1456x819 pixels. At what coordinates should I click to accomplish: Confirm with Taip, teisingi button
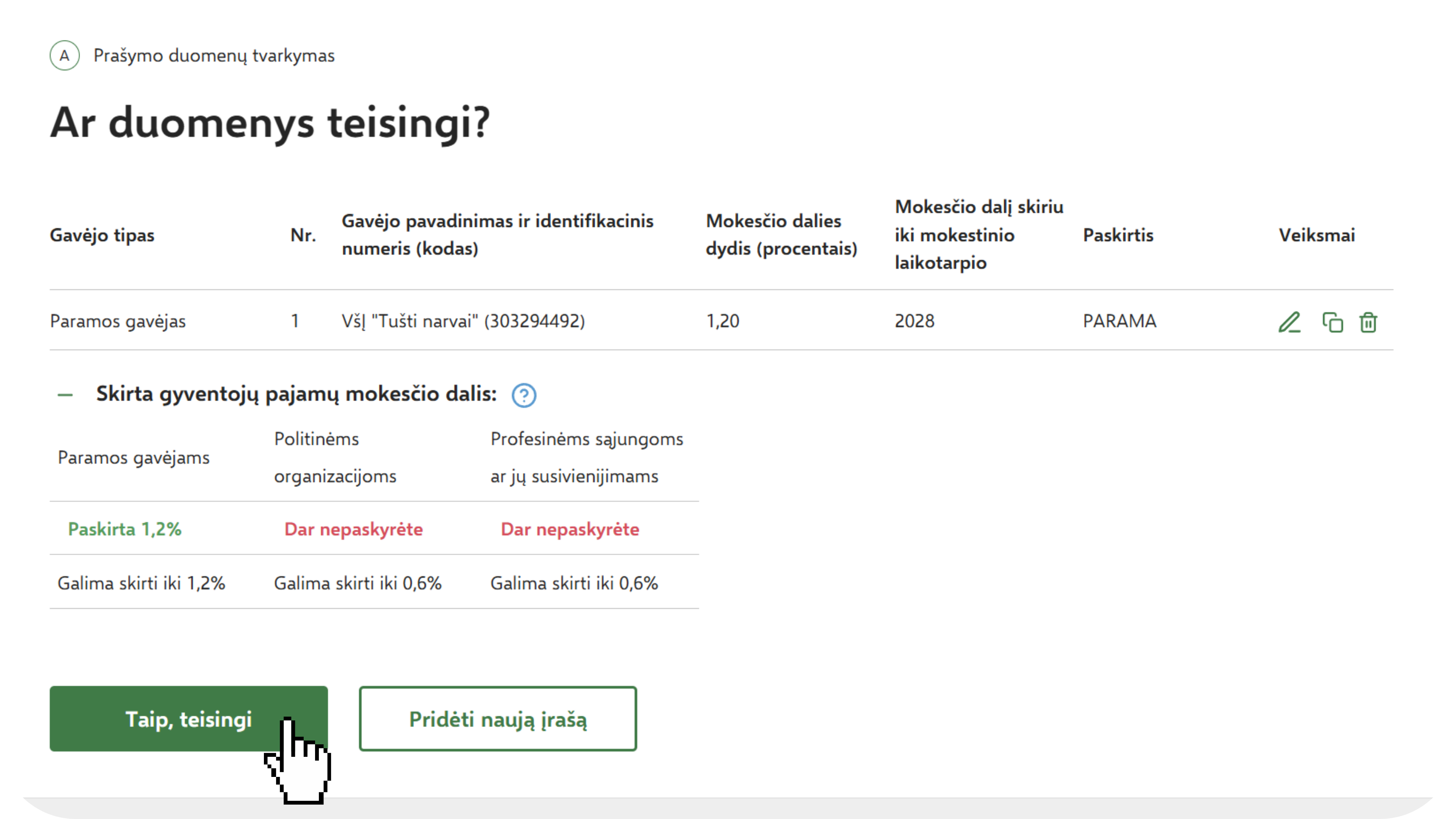point(189,719)
